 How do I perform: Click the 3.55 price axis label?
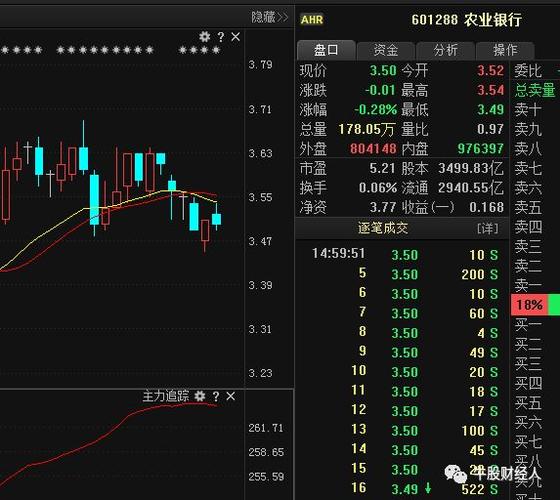(260, 197)
